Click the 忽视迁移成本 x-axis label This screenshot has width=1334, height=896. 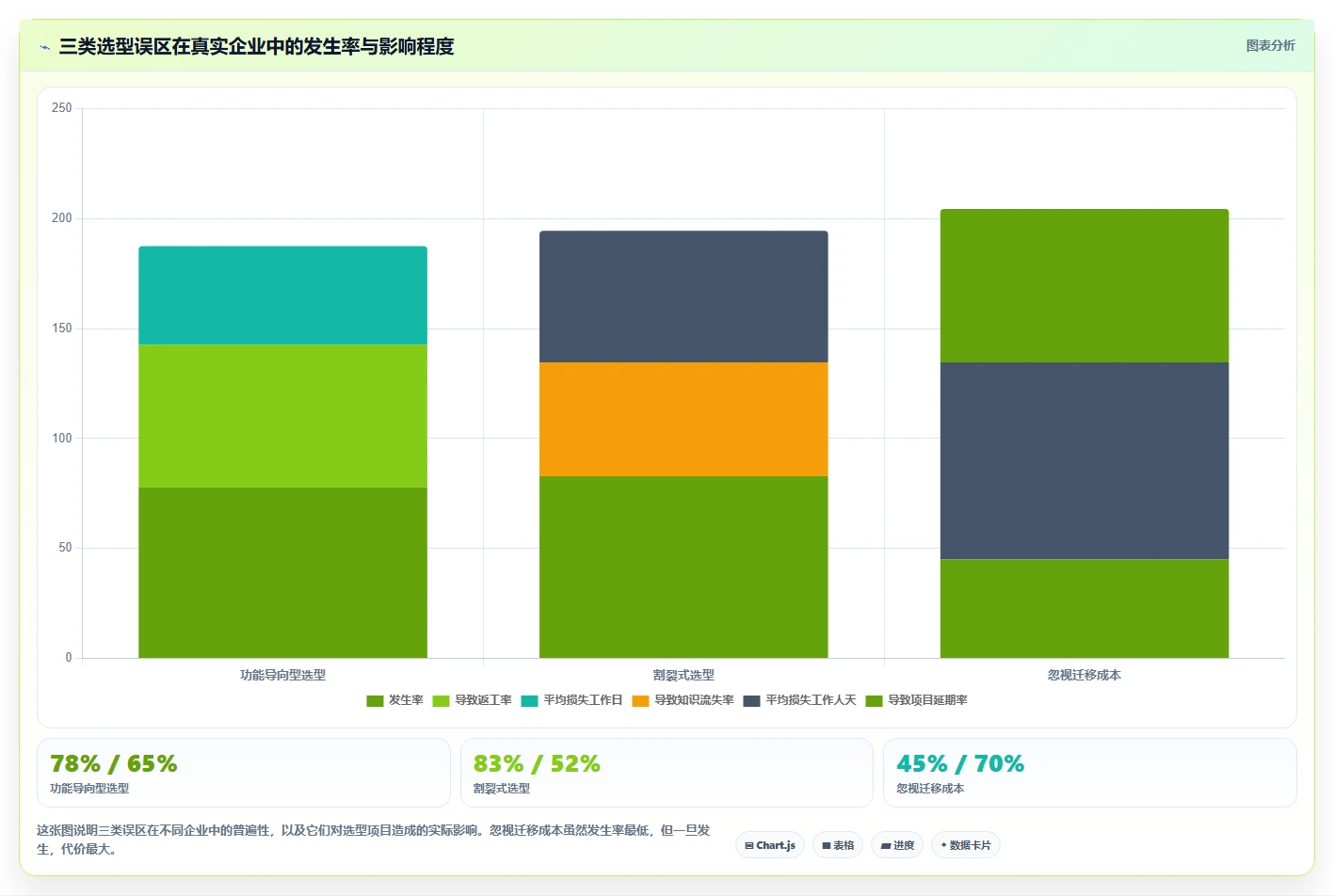pyautogui.click(x=1085, y=676)
